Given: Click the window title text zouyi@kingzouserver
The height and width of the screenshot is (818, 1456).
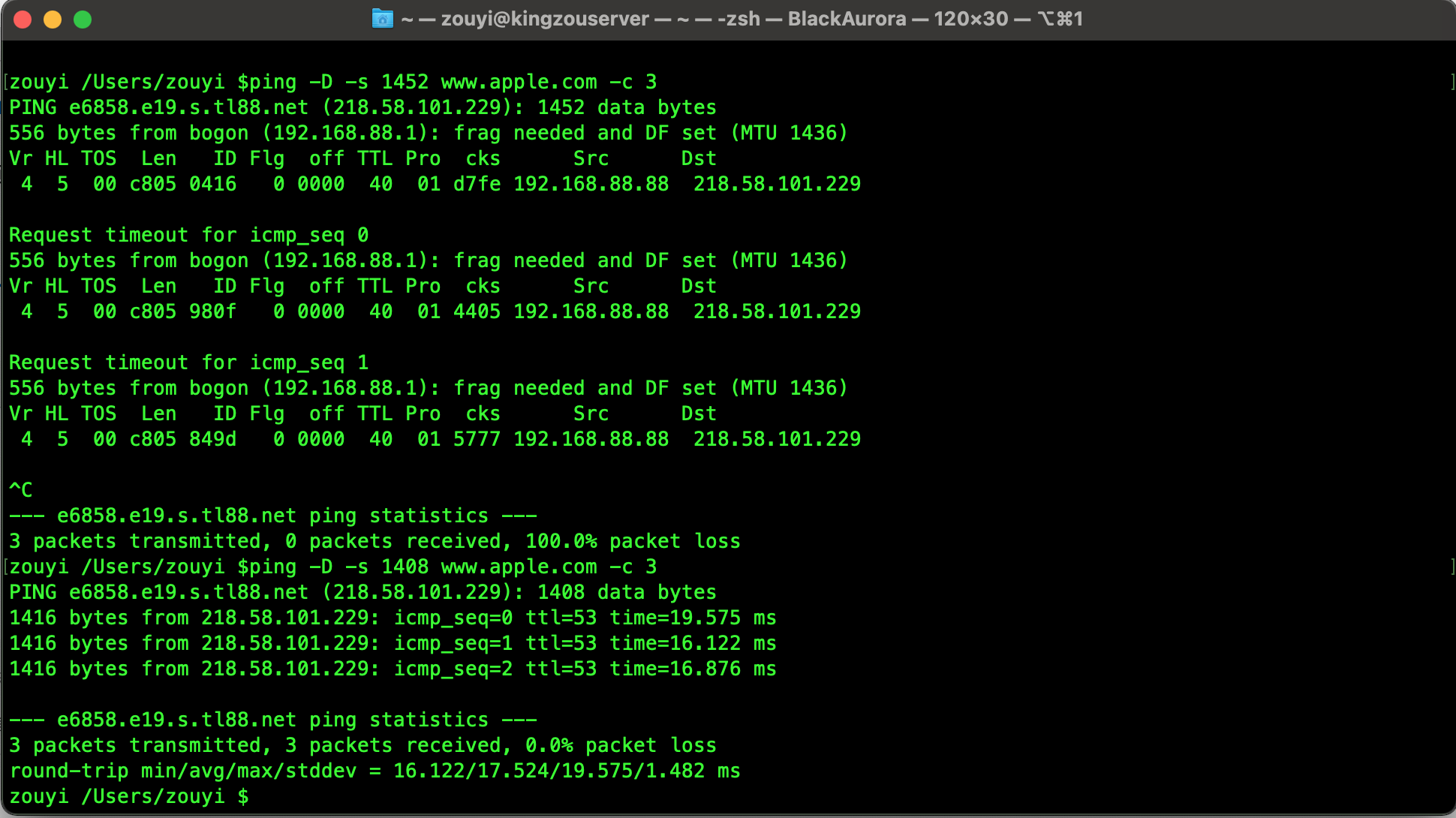Looking at the screenshot, I should [x=544, y=19].
